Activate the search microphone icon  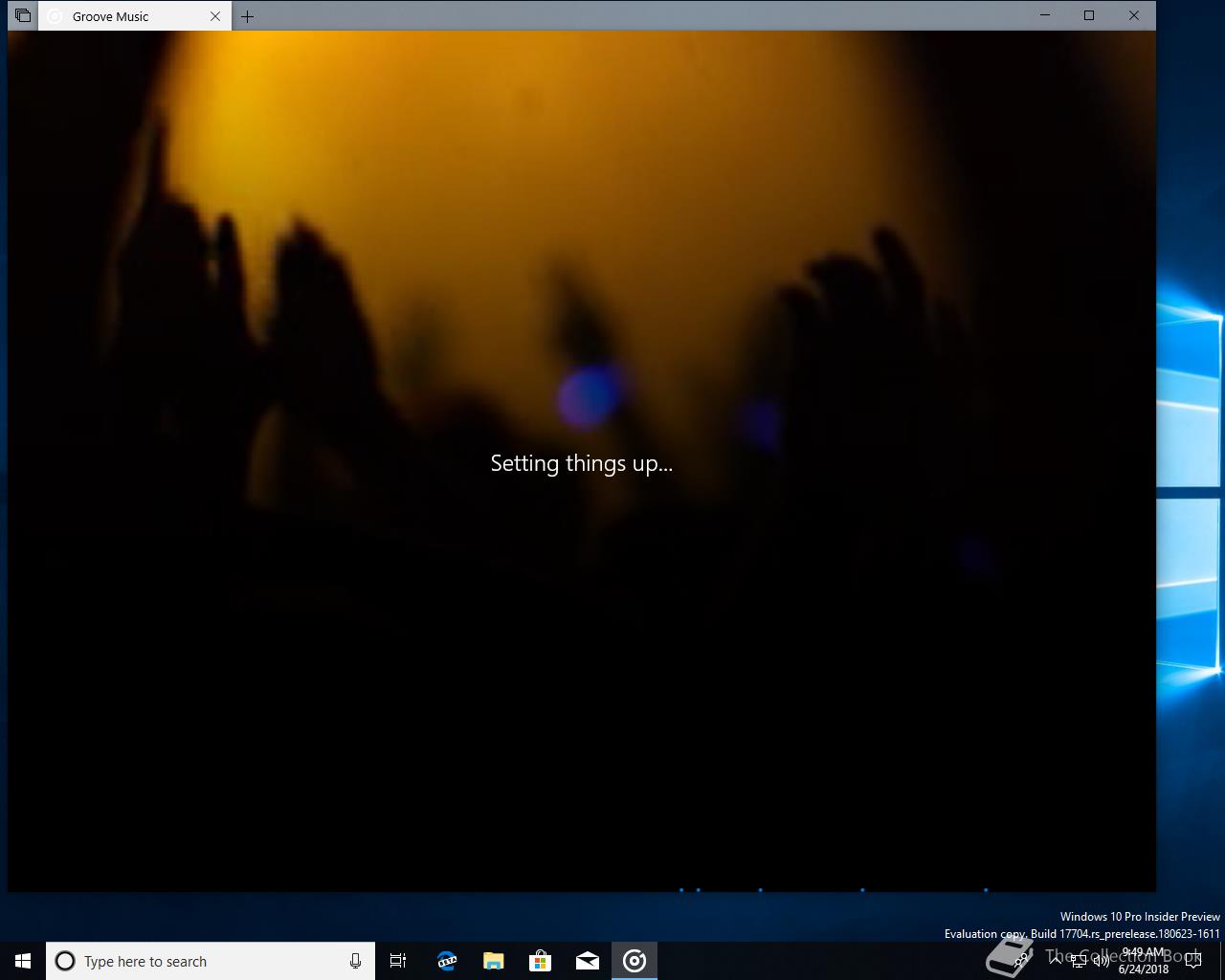[x=355, y=961]
